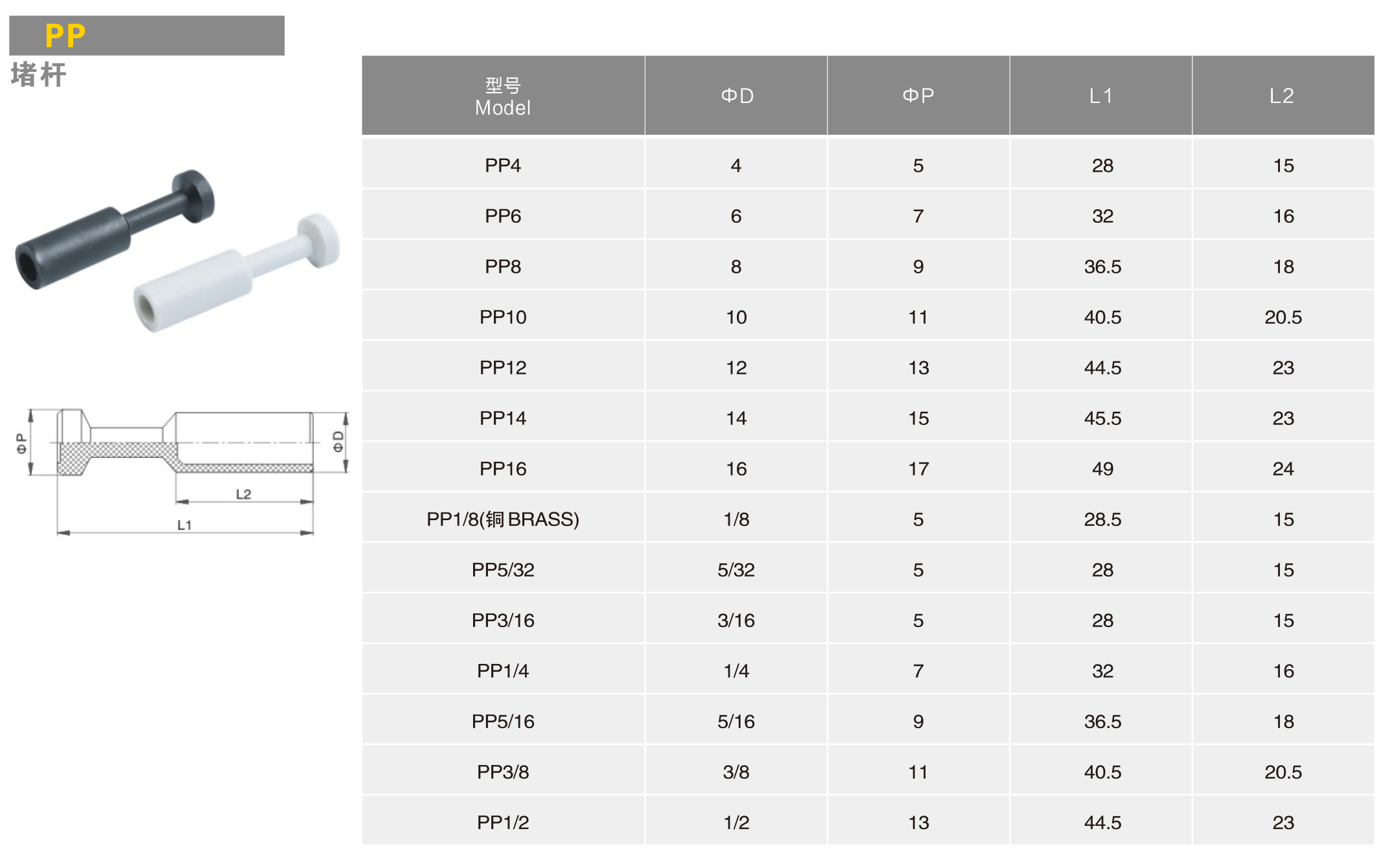Image resolution: width=1394 pixels, height=868 pixels.
Task: Select the PP5/32 model cell
Action: [503, 569]
